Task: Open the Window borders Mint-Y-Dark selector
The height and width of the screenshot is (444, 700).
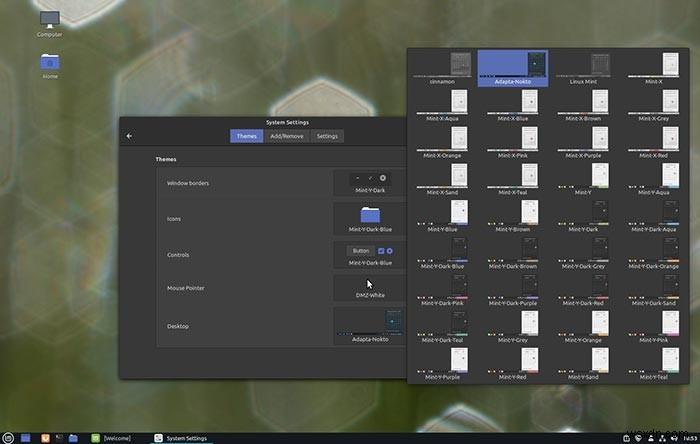Action: coord(370,183)
